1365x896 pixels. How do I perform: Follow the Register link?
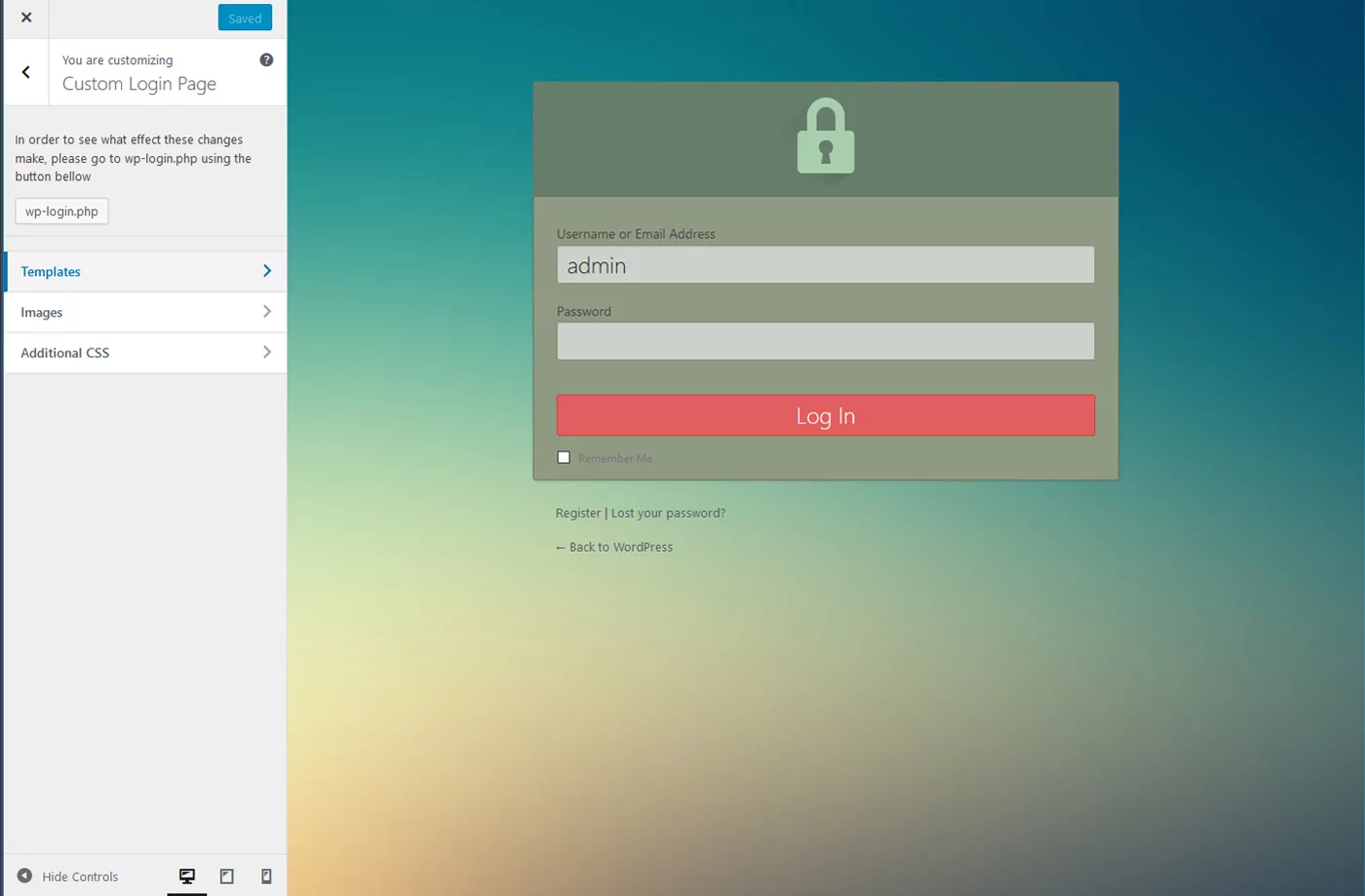[x=578, y=513]
